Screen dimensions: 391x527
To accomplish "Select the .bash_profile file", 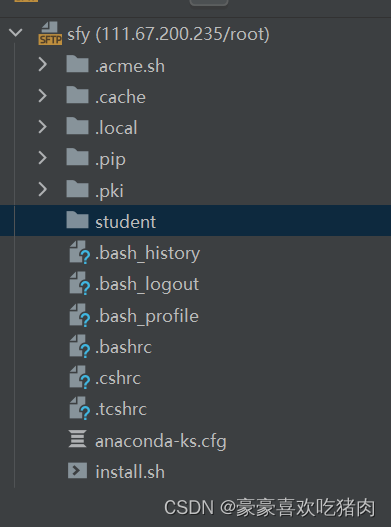I will tap(147, 316).
